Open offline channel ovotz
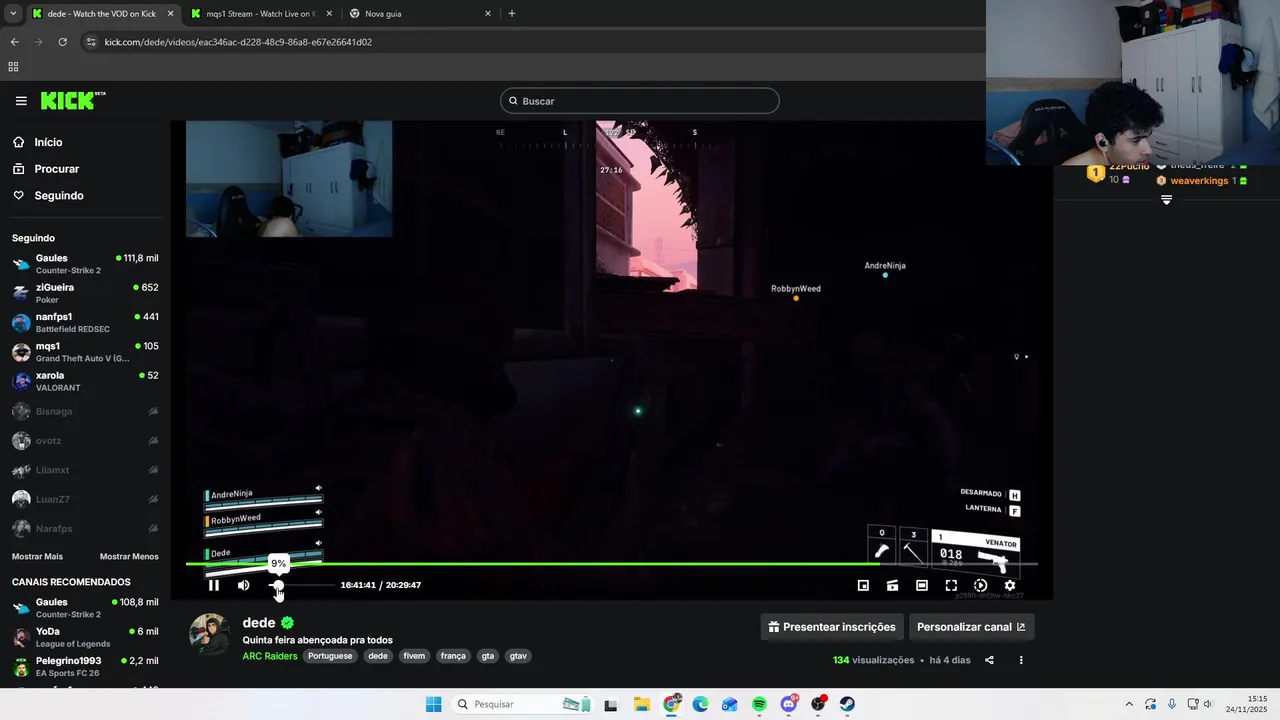The width and height of the screenshot is (1280, 720). [85, 440]
